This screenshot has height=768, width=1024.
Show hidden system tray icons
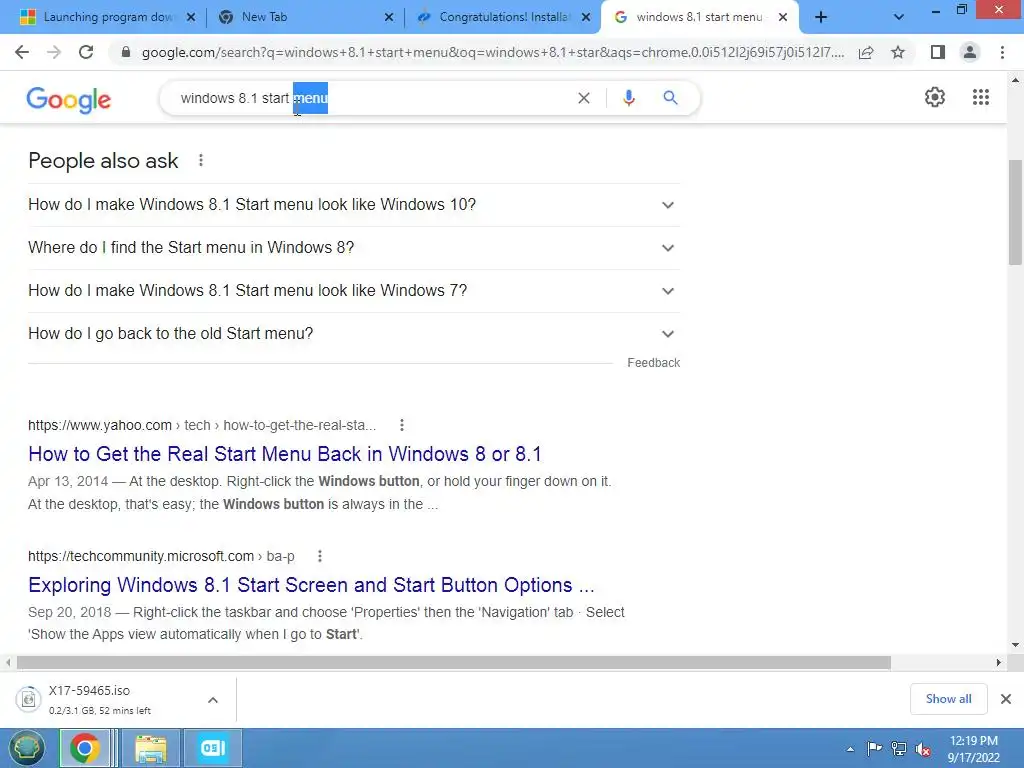click(850, 749)
